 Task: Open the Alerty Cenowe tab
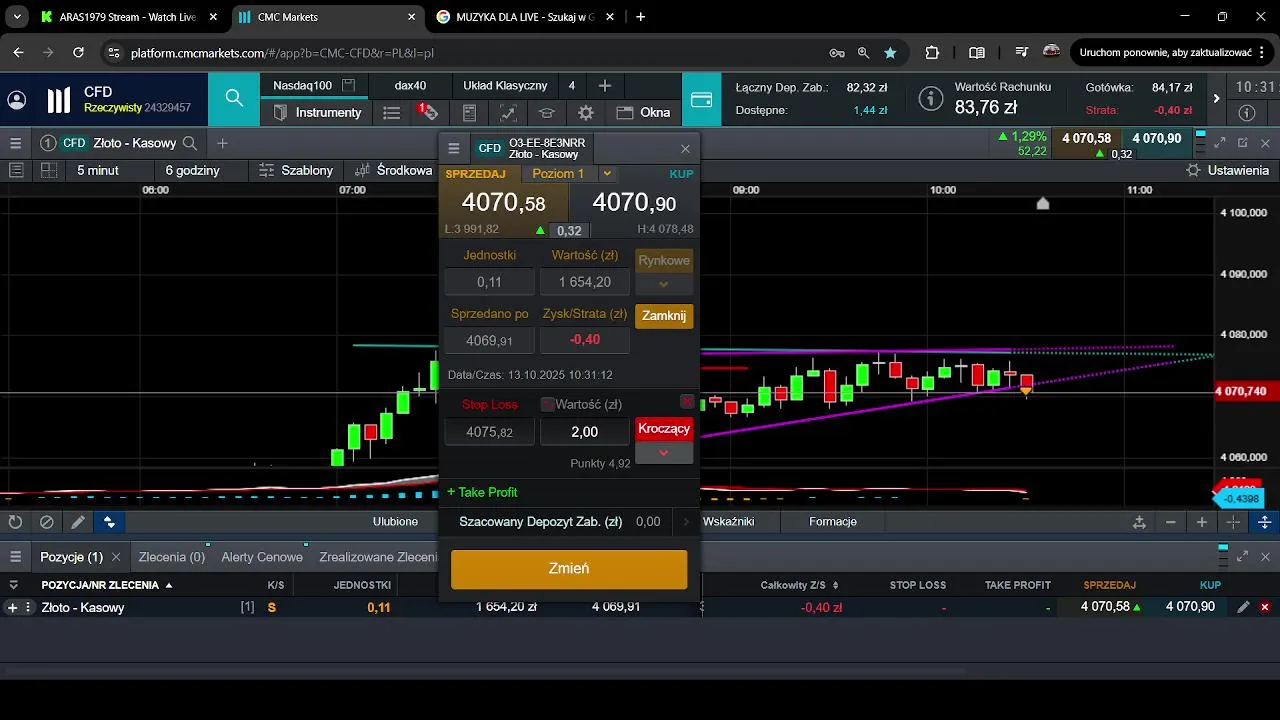[262, 557]
